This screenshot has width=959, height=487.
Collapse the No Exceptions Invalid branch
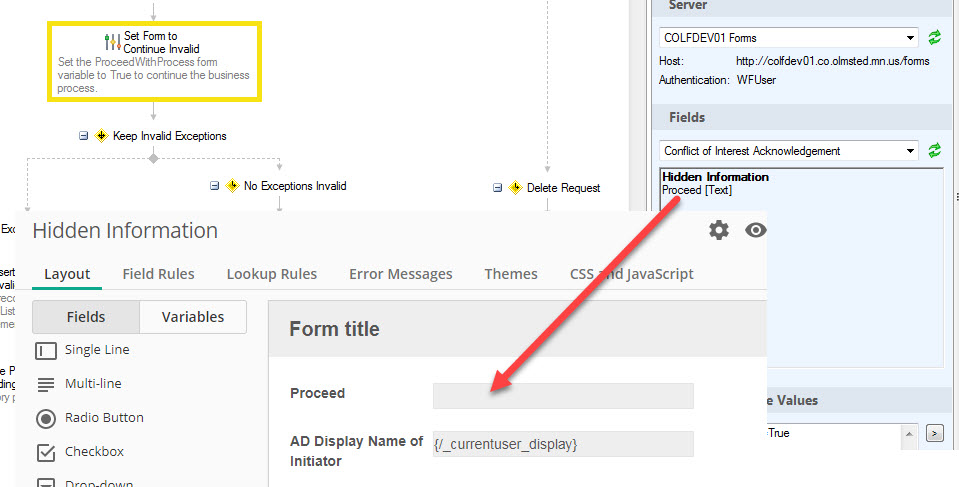click(215, 185)
